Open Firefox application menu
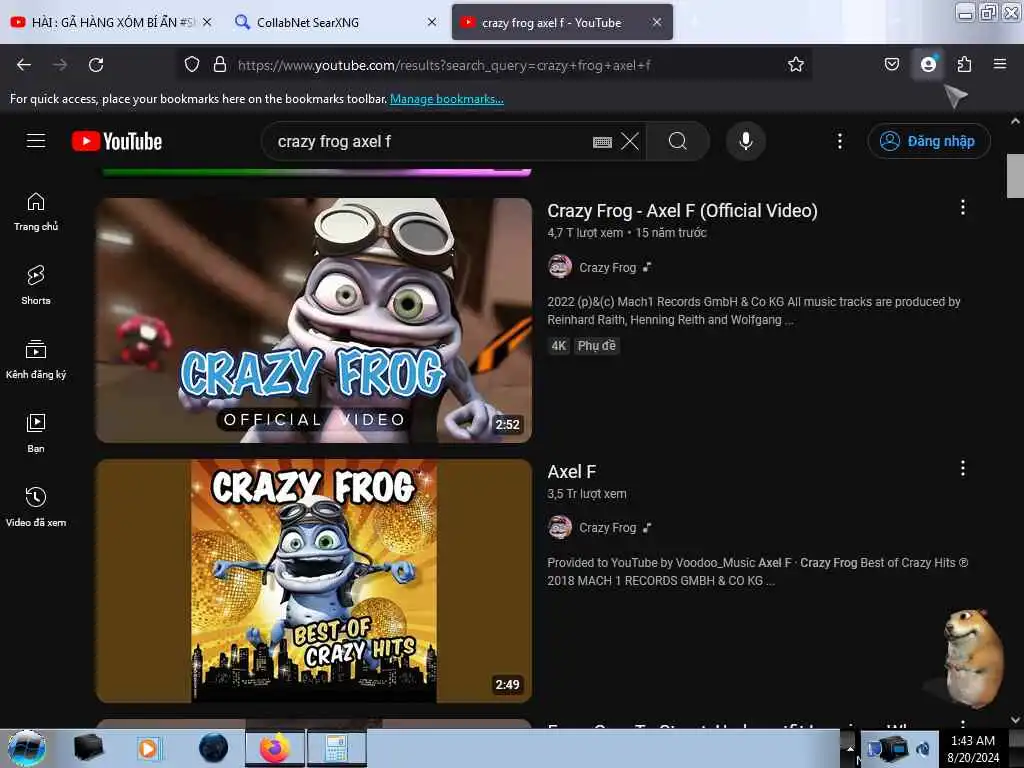The height and width of the screenshot is (768, 1024). tap(999, 64)
